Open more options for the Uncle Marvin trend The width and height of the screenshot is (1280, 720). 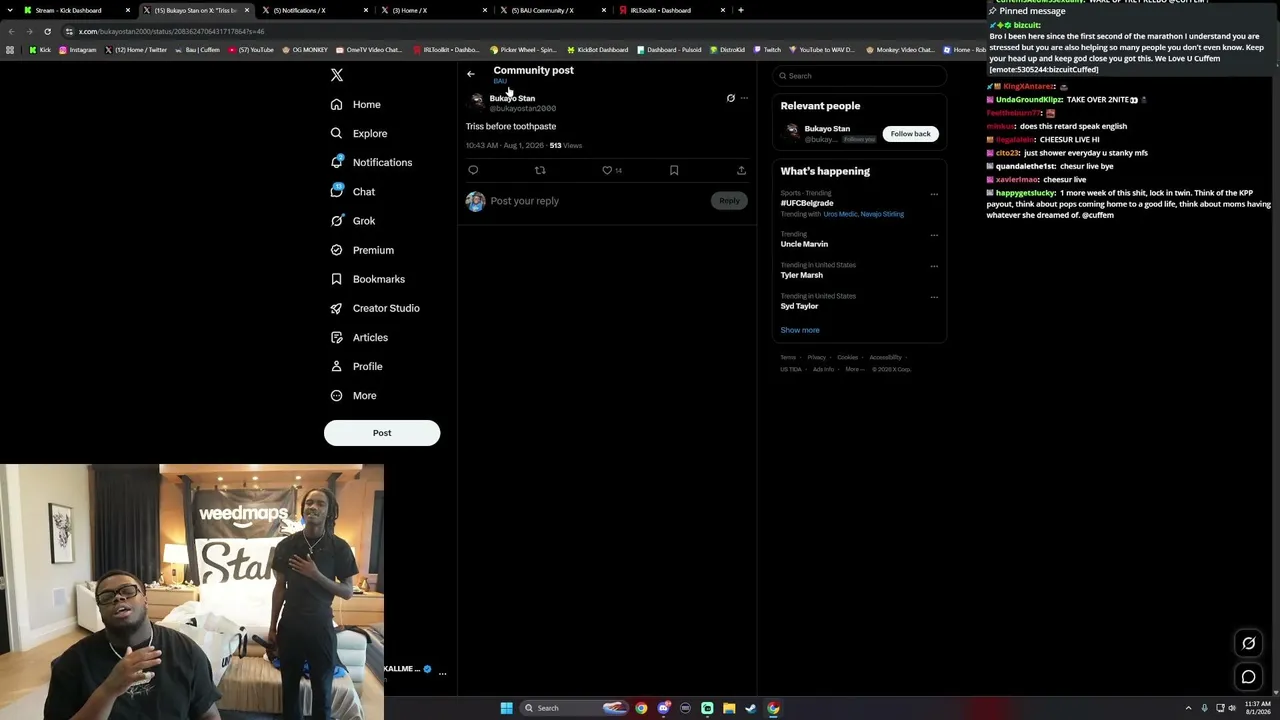tap(934, 235)
